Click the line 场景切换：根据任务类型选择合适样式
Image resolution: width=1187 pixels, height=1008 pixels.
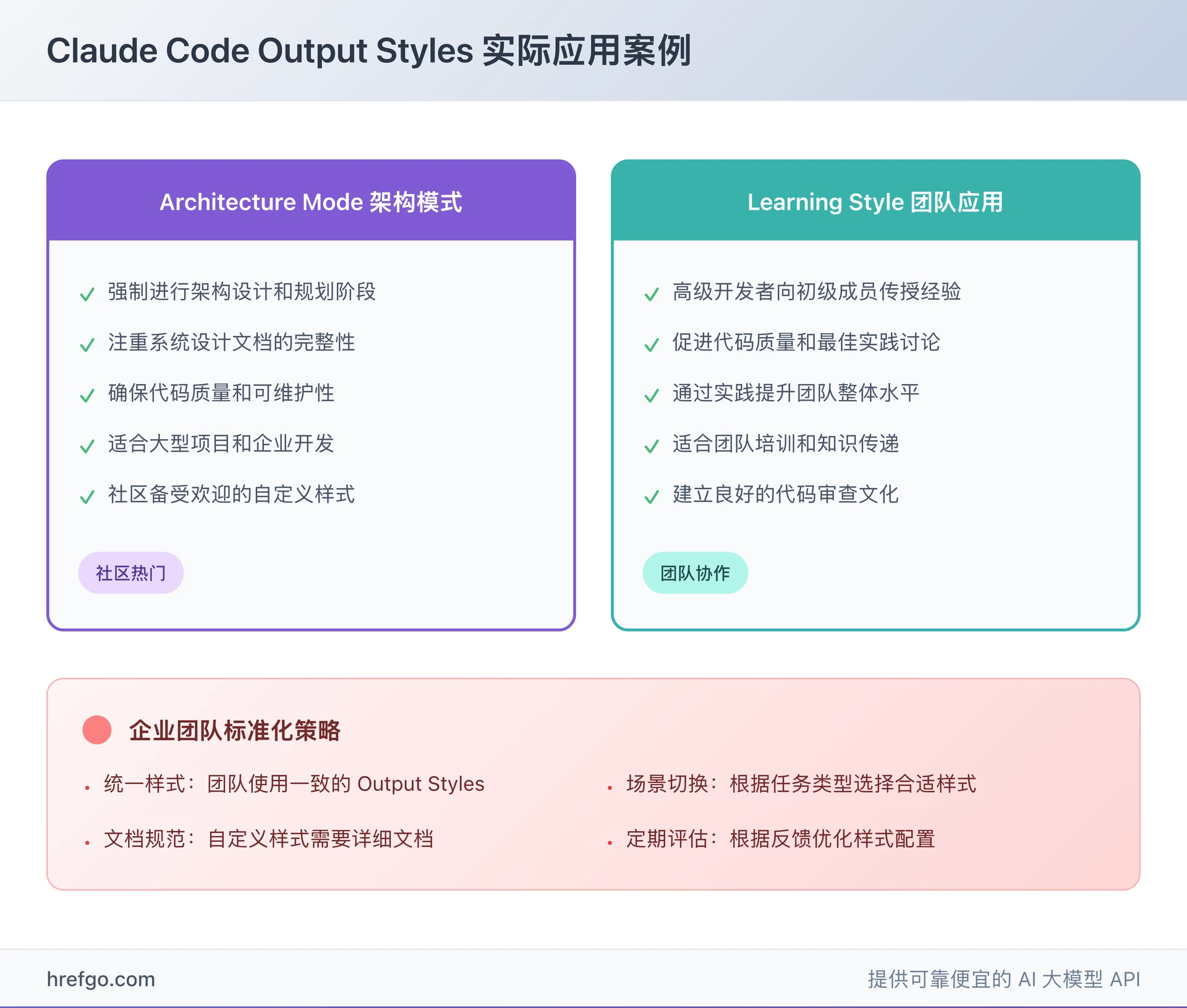(x=801, y=784)
